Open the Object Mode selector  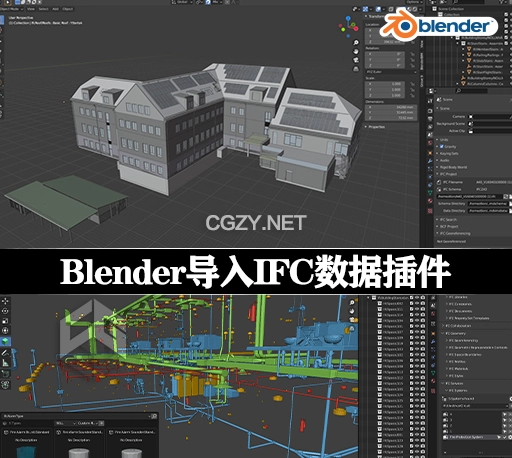pos(11,9)
